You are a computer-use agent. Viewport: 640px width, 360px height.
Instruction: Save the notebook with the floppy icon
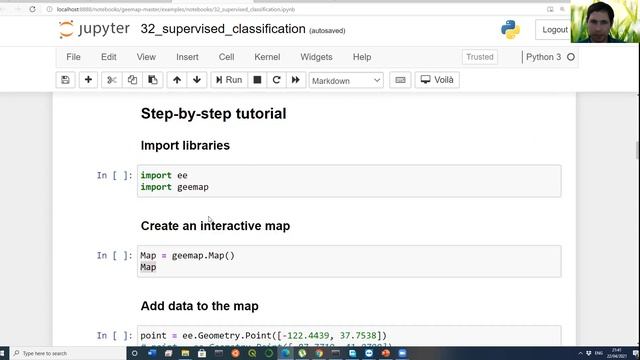pyautogui.click(x=65, y=80)
